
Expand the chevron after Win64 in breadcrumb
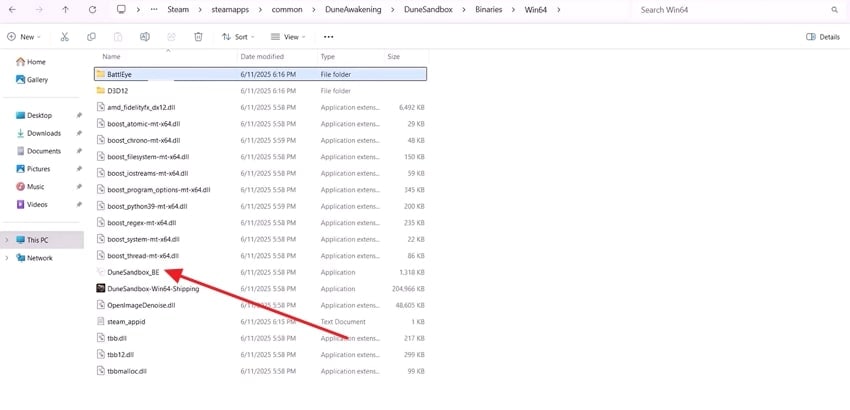tap(558, 10)
